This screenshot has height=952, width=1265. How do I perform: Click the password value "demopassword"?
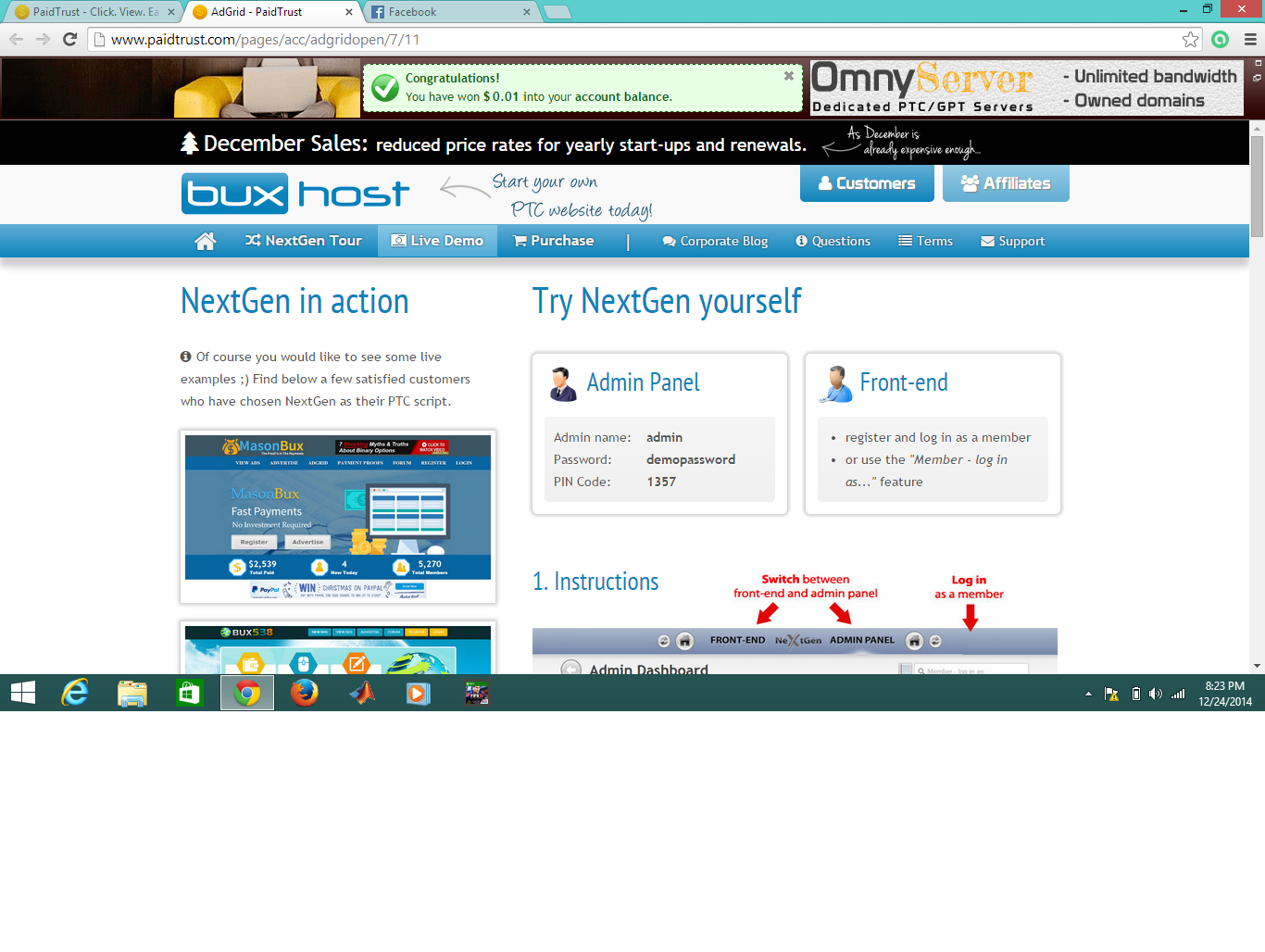691,459
